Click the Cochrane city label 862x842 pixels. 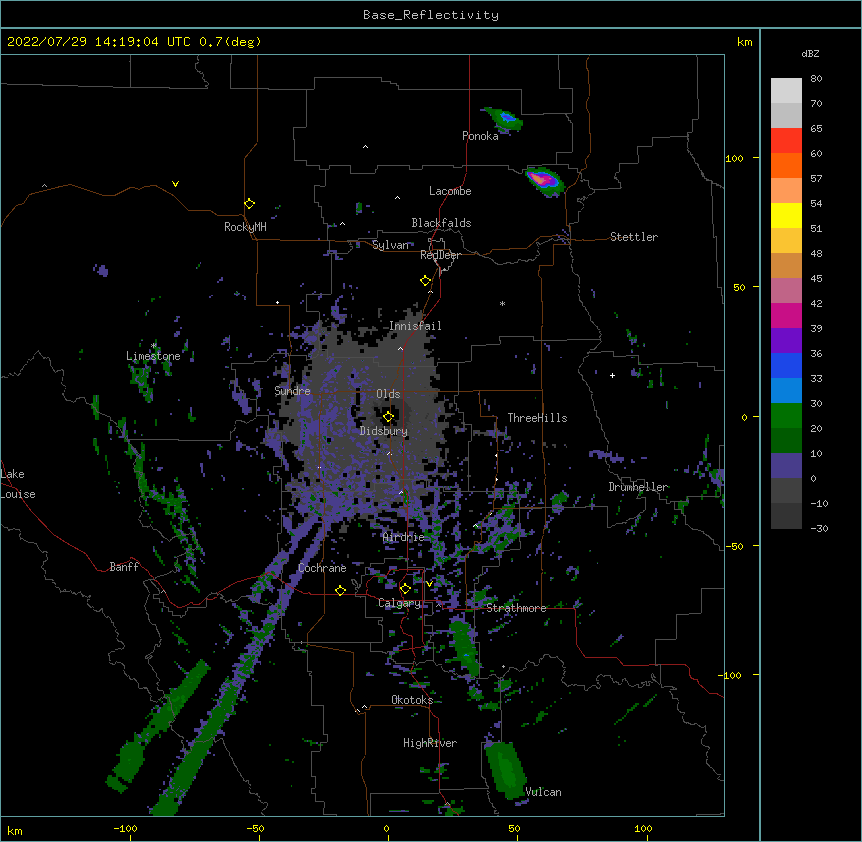coord(322,568)
